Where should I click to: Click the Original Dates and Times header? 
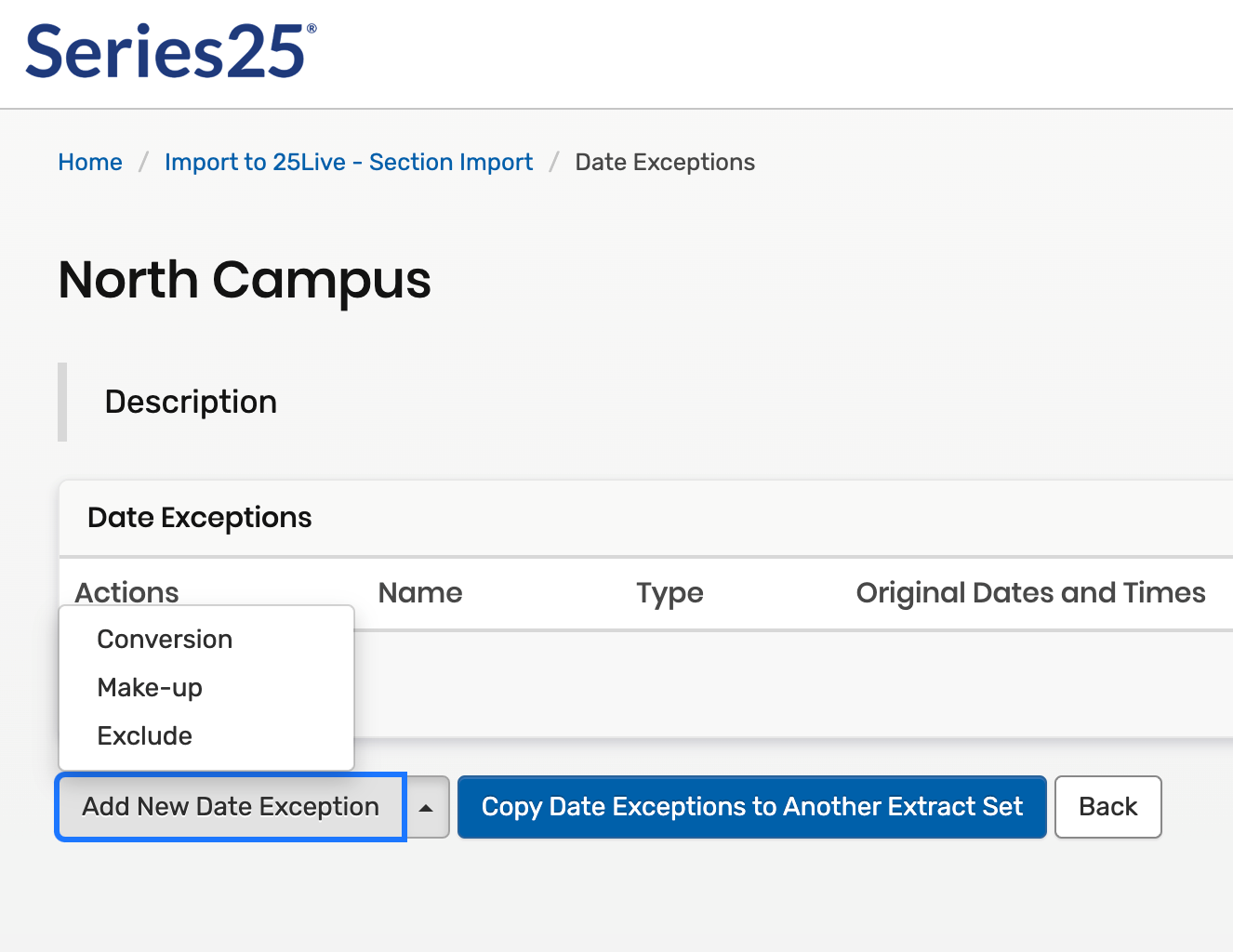pyautogui.click(x=1030, y=593)
